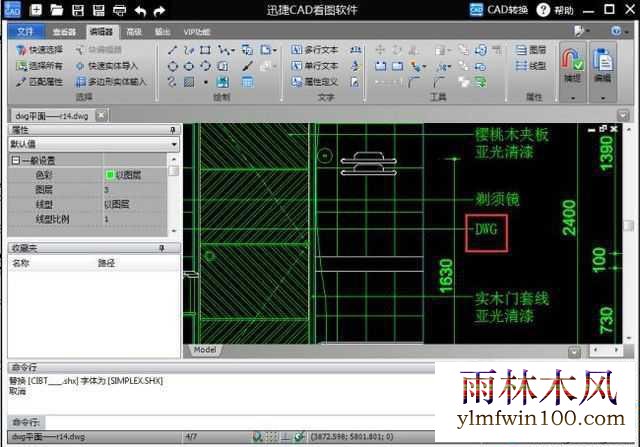Click the 单行文本 single-line text button
The width and height of the screenshot is (640, 447).
pyautogui.click(x=315, y=66)
